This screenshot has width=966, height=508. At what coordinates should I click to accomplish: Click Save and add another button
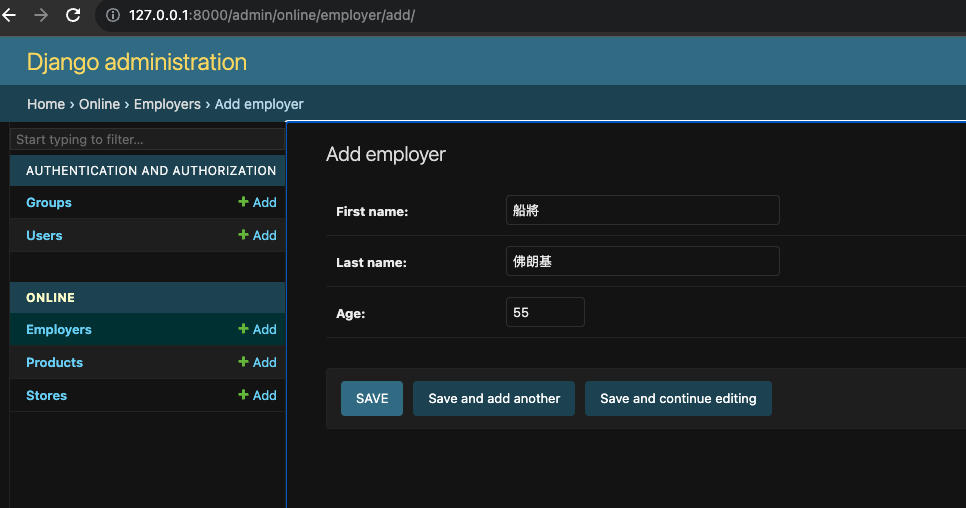[x=494, y=398]
